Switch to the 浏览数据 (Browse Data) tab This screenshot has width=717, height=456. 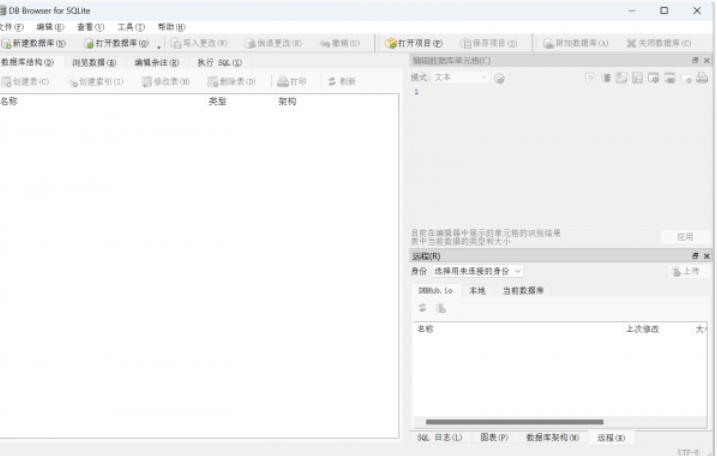pos(94,63)
